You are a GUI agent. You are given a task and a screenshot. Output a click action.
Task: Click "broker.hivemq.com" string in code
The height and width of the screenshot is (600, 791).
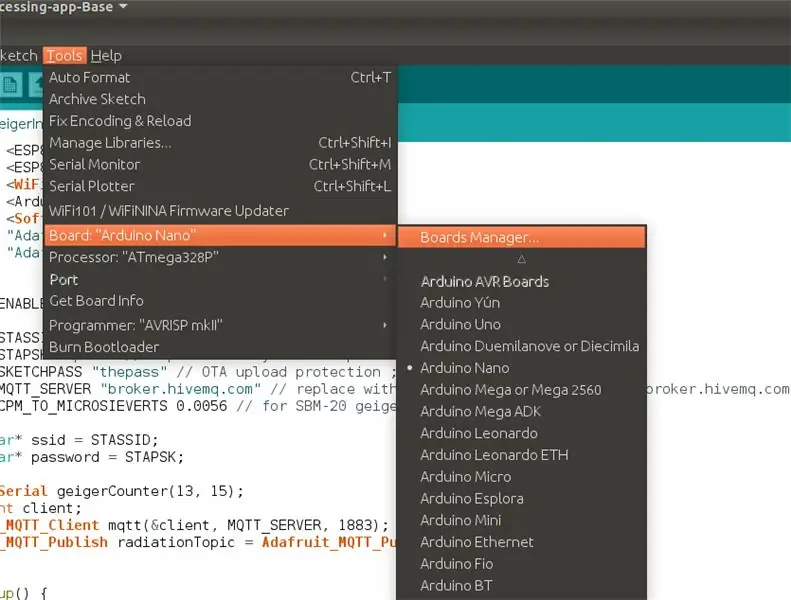181,389
